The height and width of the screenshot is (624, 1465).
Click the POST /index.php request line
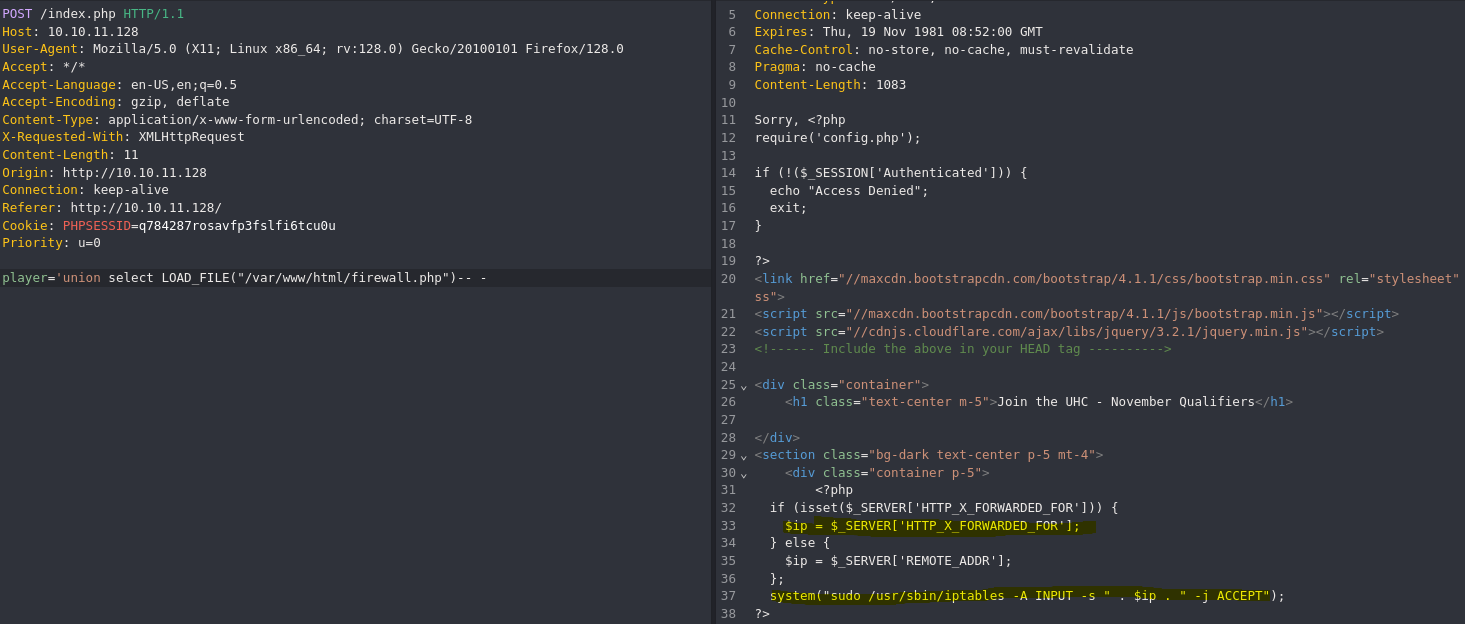93,14
